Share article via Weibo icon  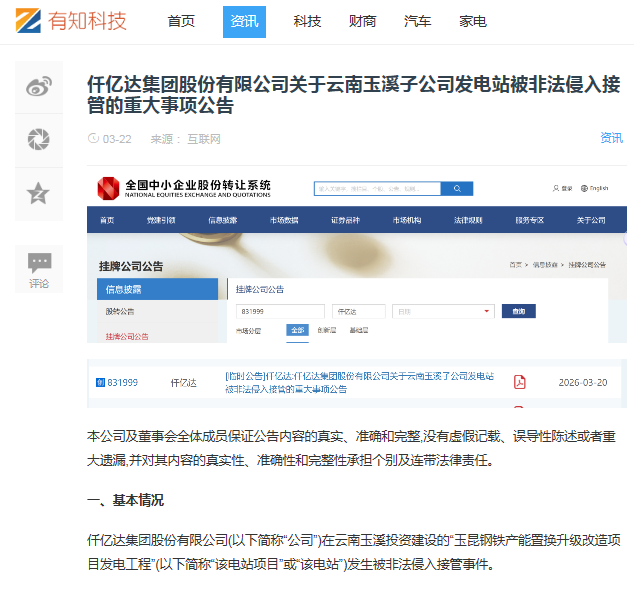click(x=39, y=86)
